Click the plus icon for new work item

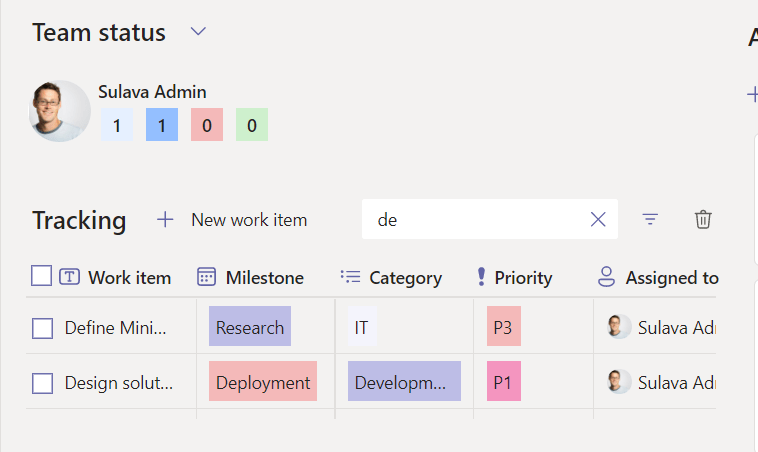point(165,219)
